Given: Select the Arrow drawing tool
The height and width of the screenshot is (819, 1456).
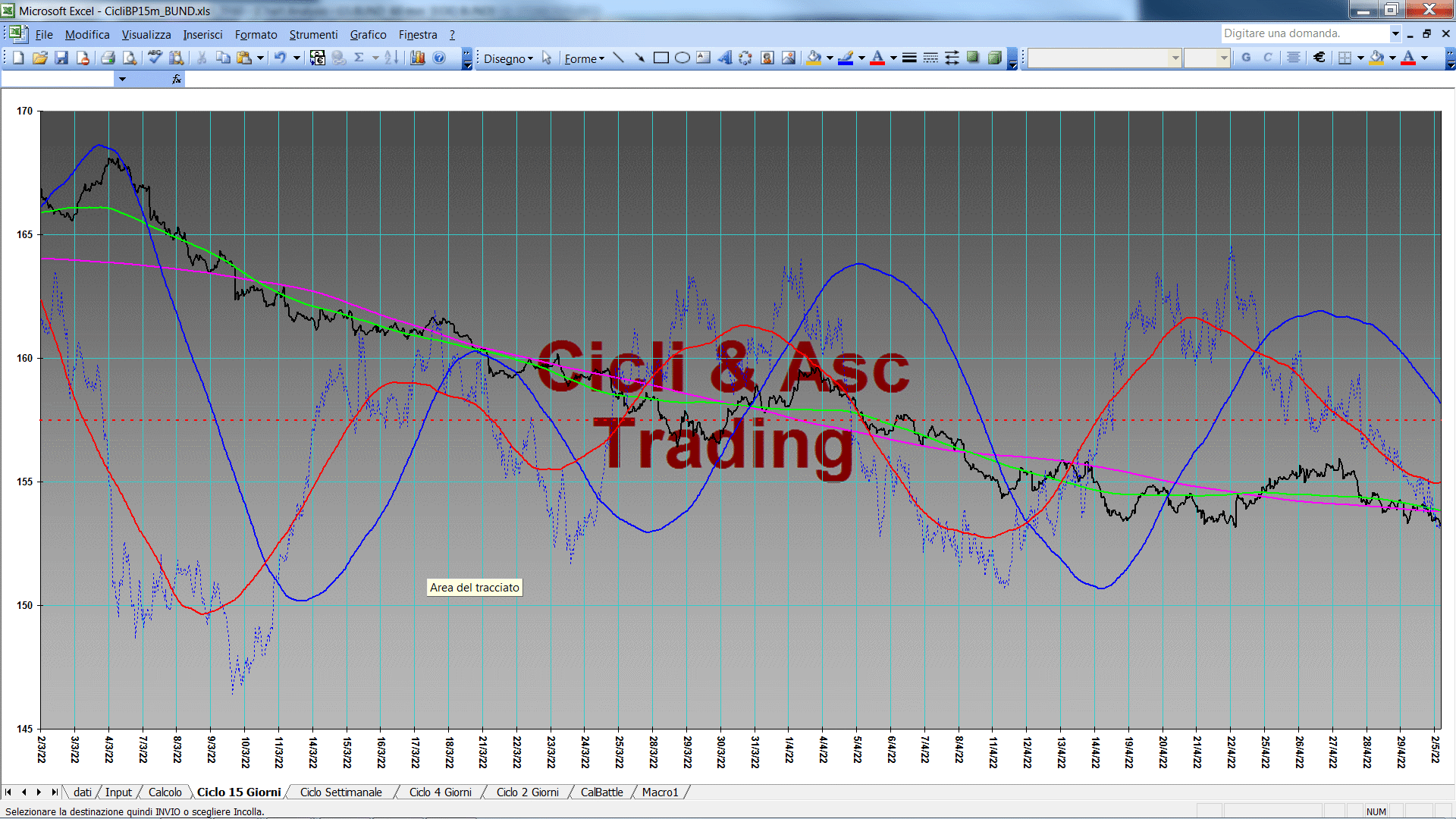Looking at the screenshot, I should coord(639,58).
